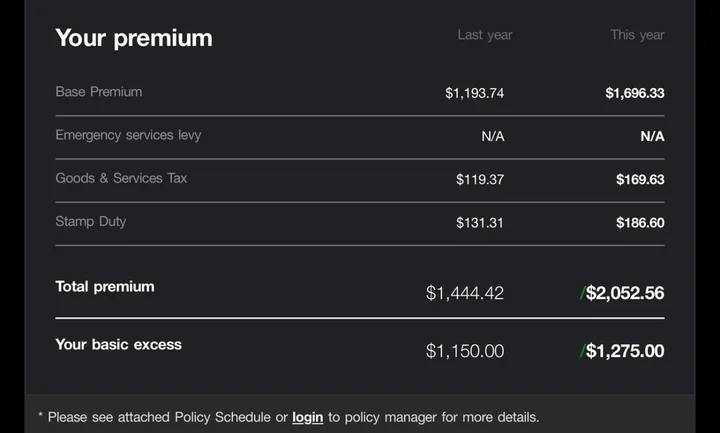Screen dimensions: 720x433
Task: Click the "Your premium" heading
Action: (x=134, y=38)
